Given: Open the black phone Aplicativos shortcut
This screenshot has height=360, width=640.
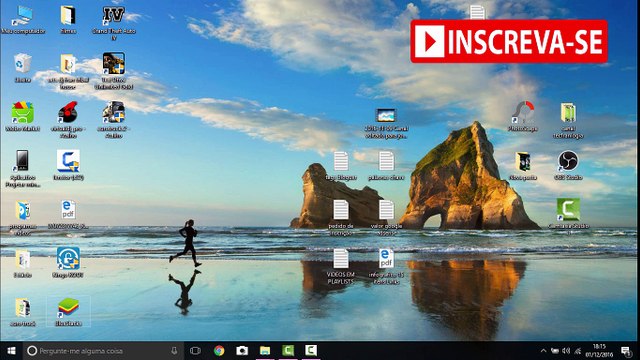Looking at the screenshot, I should [x=23, y=168].
